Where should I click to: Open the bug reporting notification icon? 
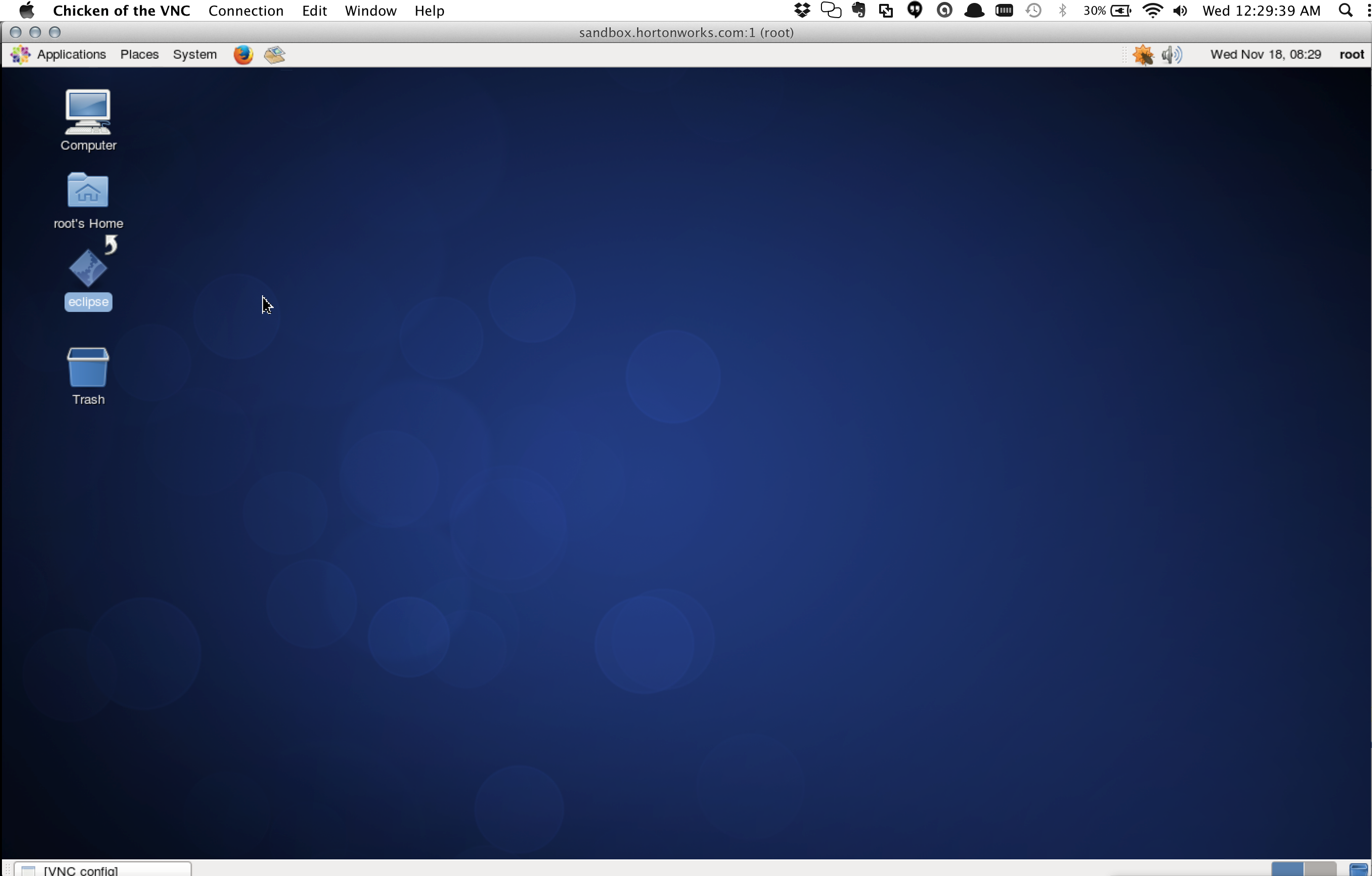click(1143, 55)
